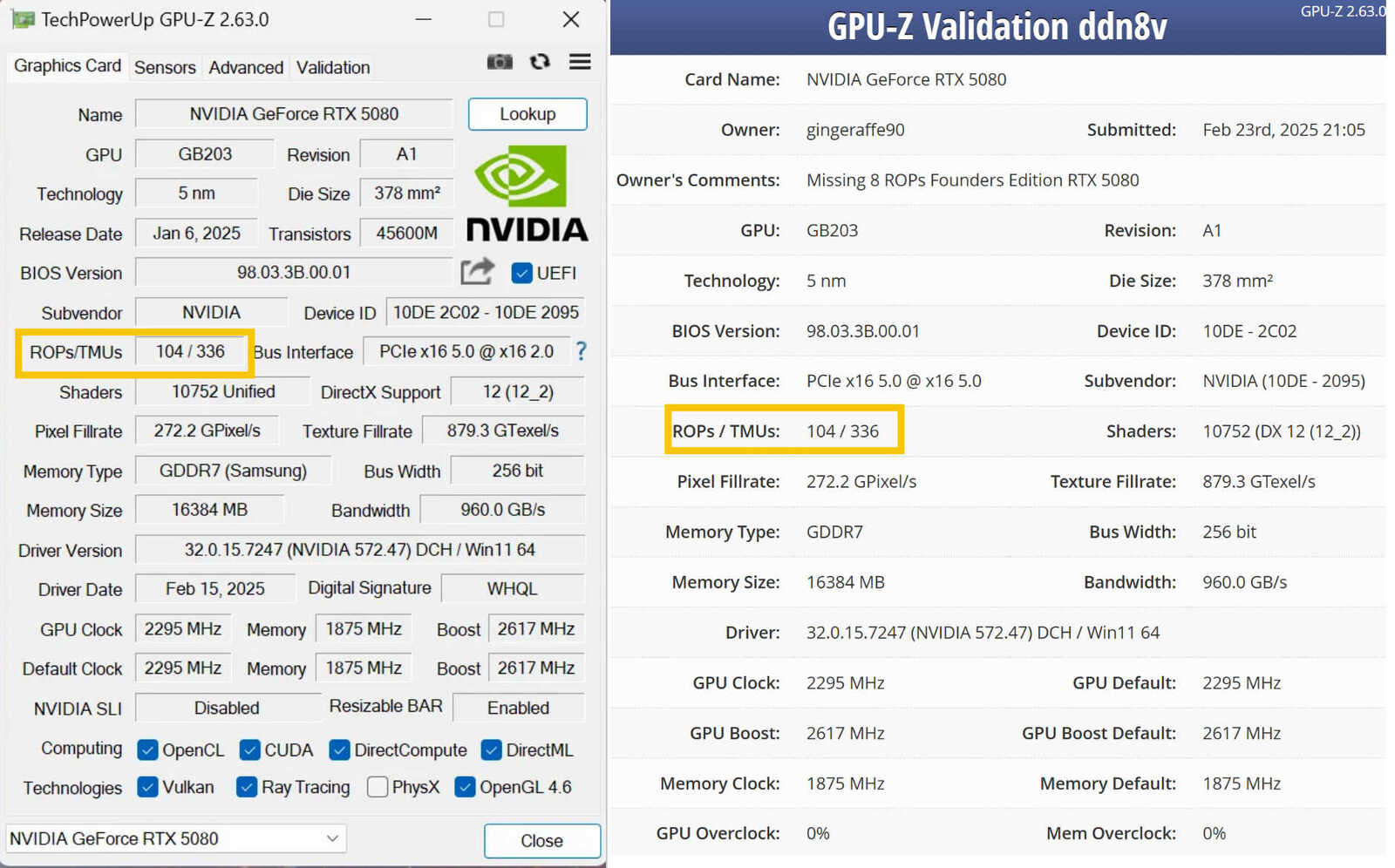Click the refresh icon to re-read GPU data
The height and width of the screenshot is (868, 1395).
(x=541, y=62)
